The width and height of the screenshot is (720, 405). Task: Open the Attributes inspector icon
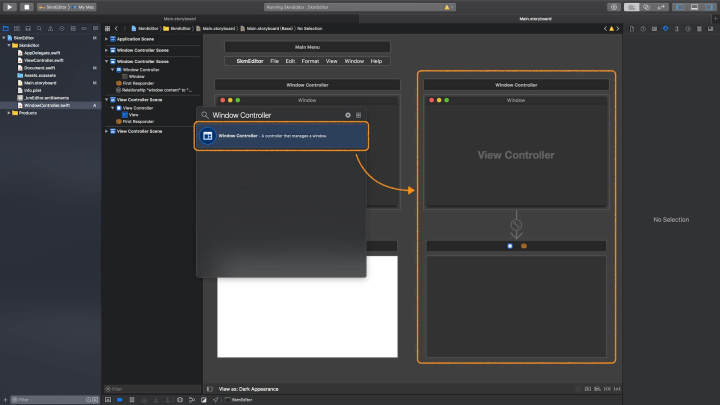665,28
